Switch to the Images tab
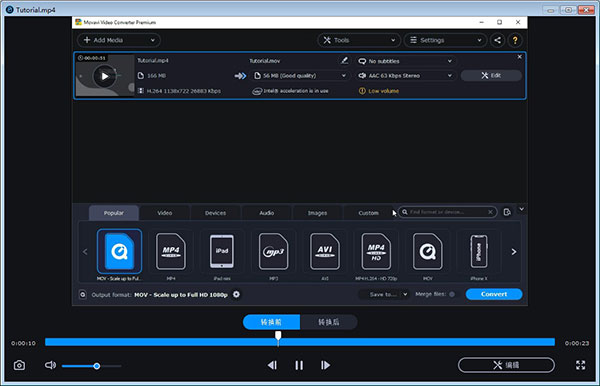The image size is (600, 386). click(x=318, y=213)
